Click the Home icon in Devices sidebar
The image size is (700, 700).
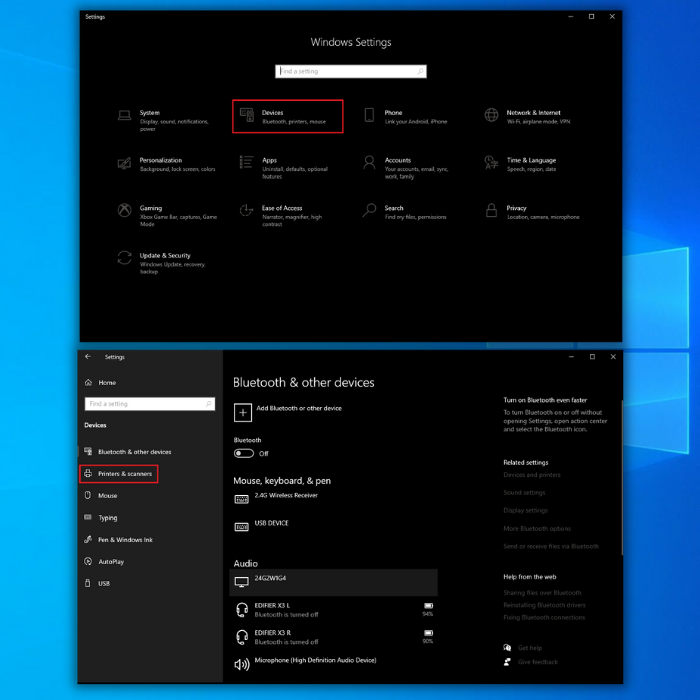pyautogui.click(x=88, y=383)
